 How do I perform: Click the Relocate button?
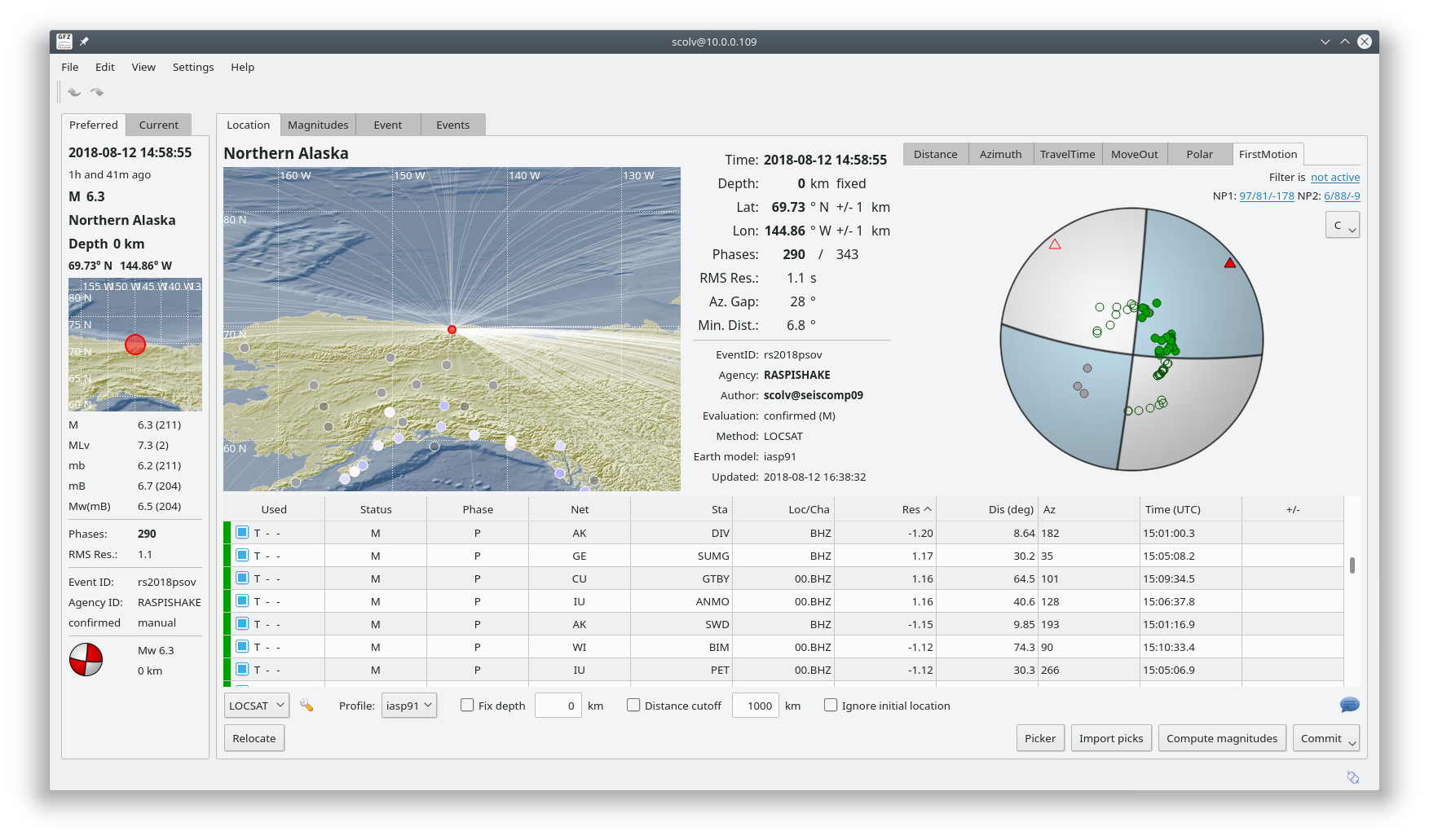tap(254, 738)
